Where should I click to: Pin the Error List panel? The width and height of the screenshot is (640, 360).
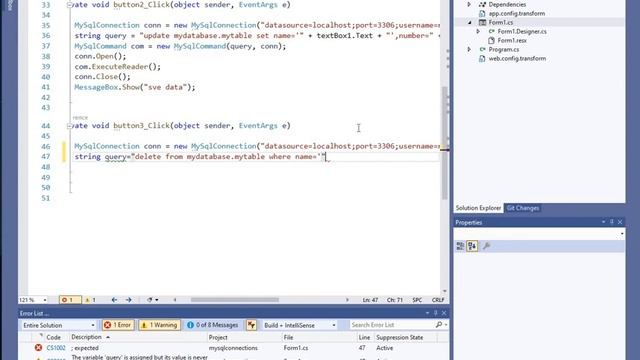(x=436, y=313)
